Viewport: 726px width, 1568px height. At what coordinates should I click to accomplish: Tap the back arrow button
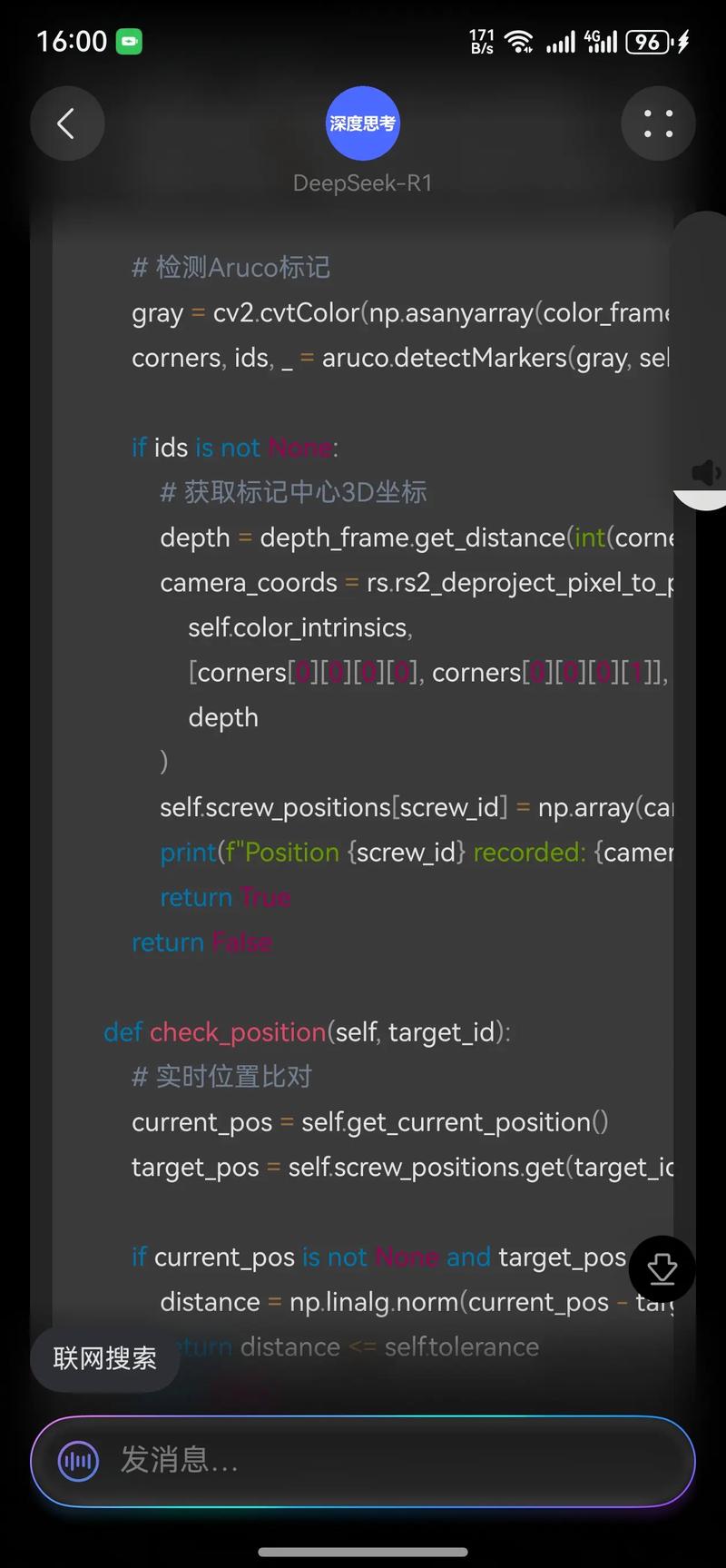point(66,123)
